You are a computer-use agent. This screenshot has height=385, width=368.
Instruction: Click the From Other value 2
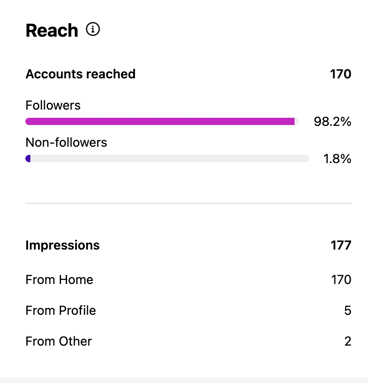click(x=348, y=341)
